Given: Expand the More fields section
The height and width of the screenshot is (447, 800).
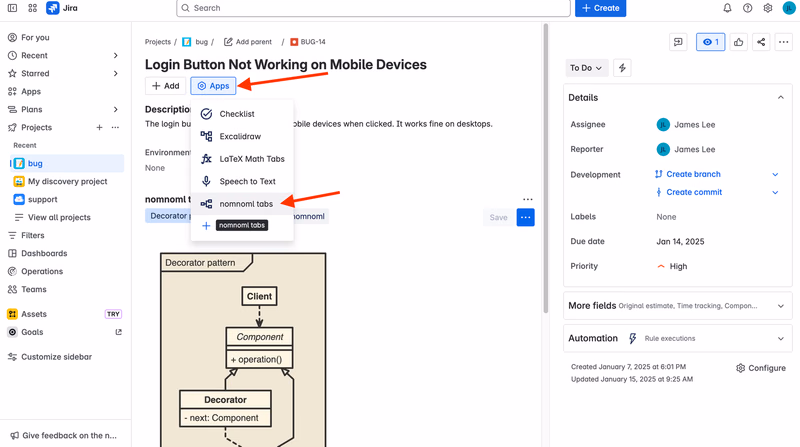Looking at the screenshot, I should [781, 306].
